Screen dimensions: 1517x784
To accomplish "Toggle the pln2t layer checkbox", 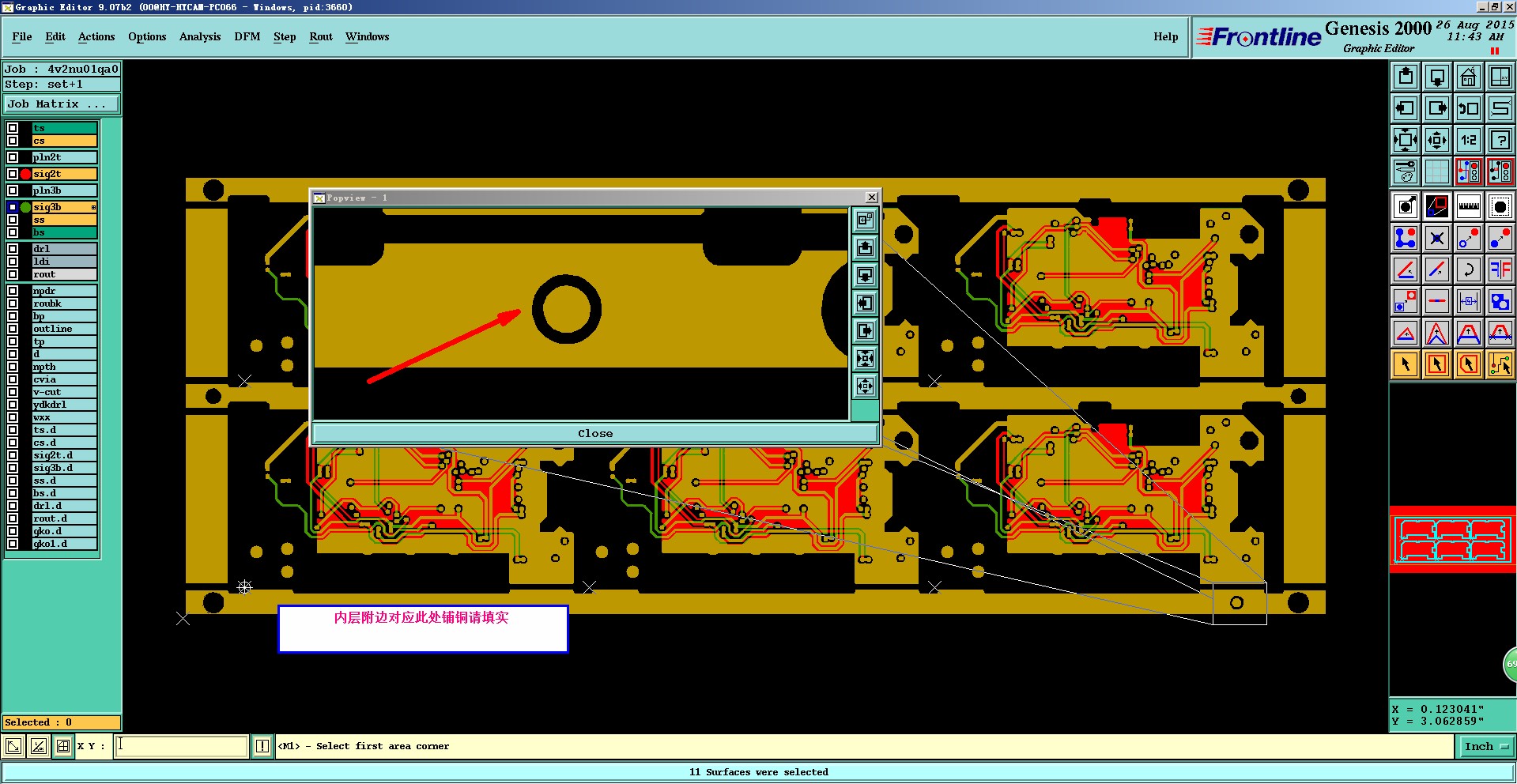I will [13, 157].
